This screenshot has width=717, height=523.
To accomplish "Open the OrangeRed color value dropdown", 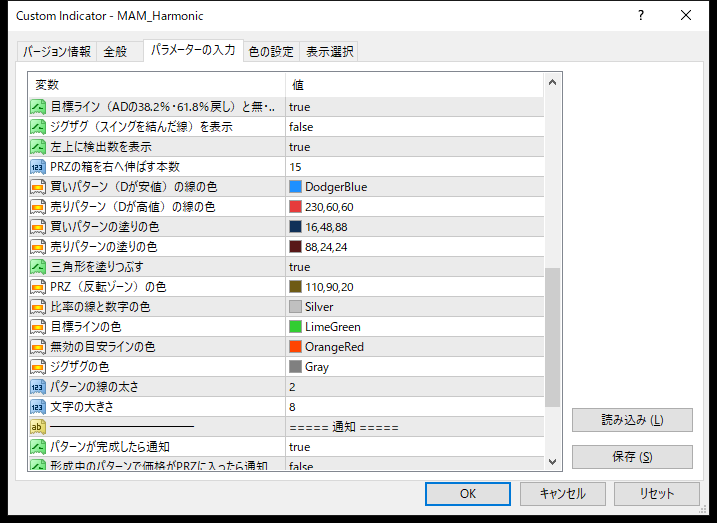I will (x=414, y=347).
